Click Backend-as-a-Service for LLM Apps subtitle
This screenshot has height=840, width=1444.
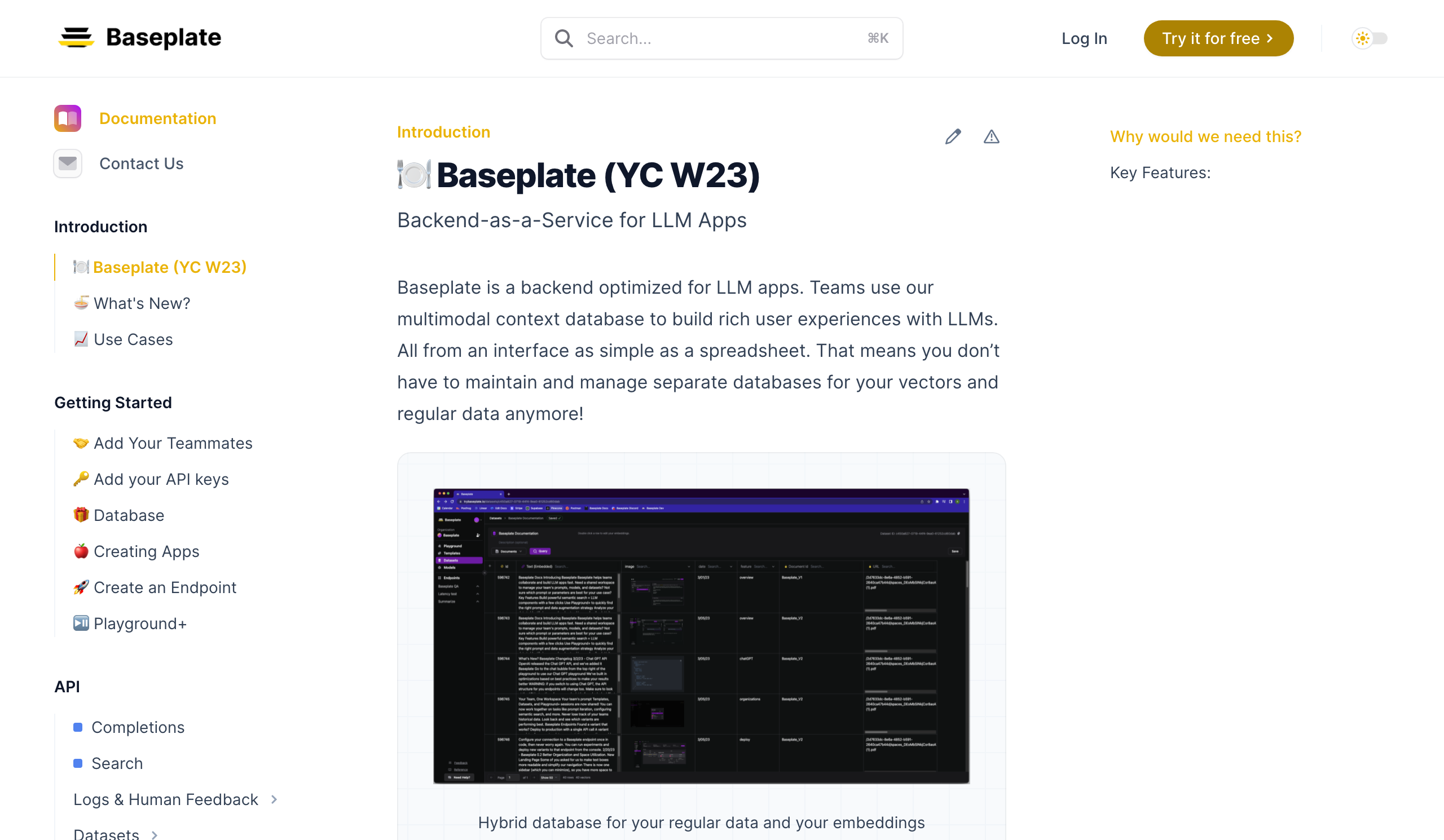coord(571,220)
